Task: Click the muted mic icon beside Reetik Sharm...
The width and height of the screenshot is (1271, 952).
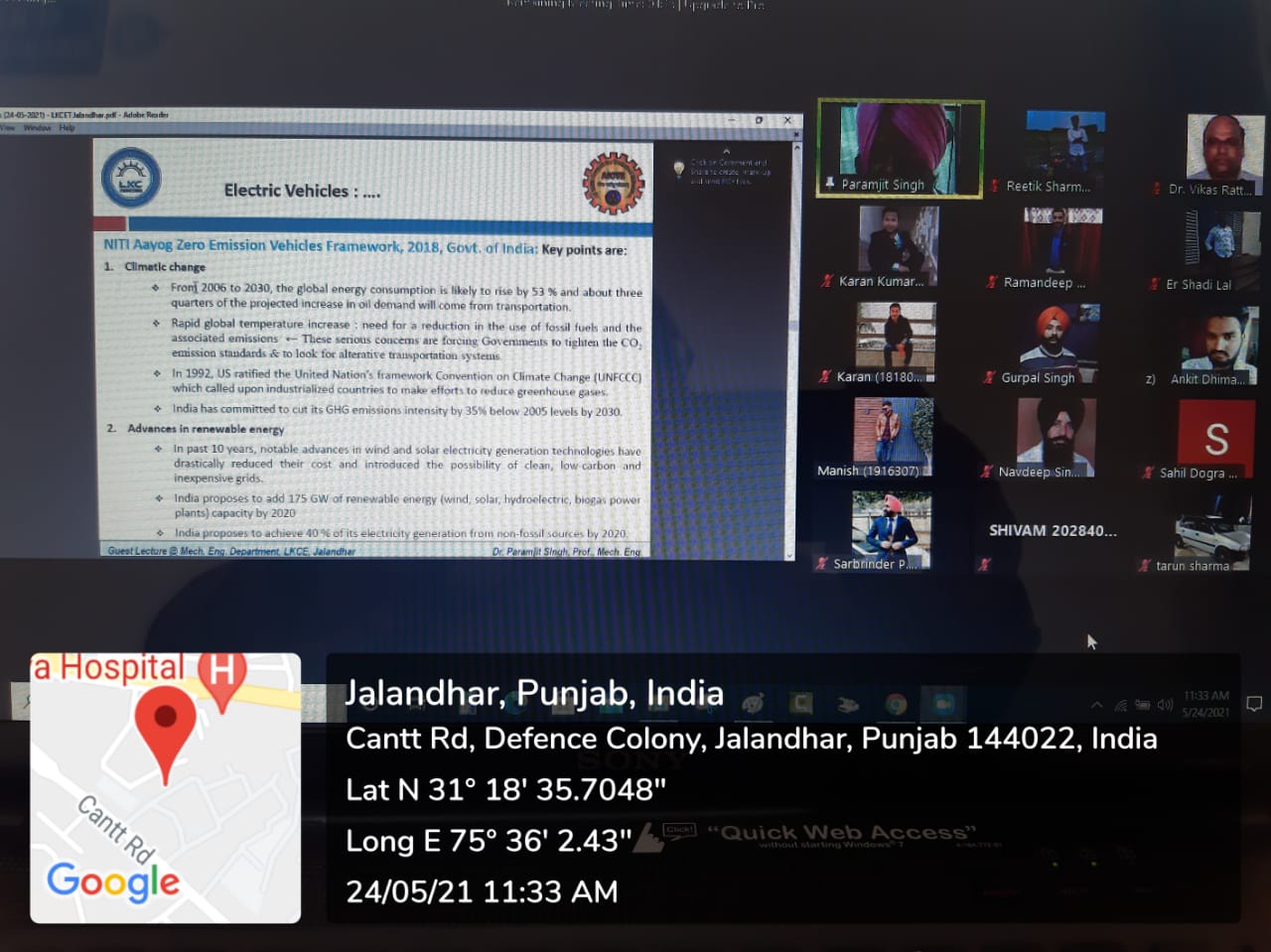Action: tap(996, 186)
